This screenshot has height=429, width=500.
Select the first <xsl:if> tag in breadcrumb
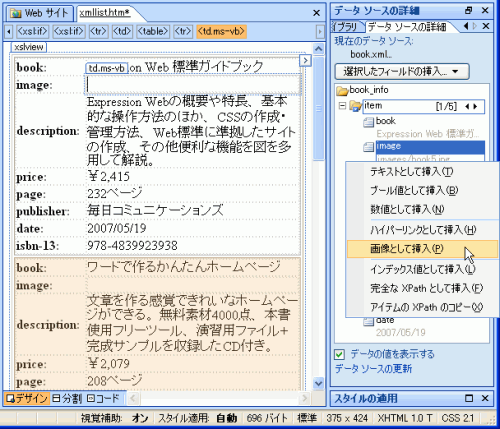(x=32, y=31)
